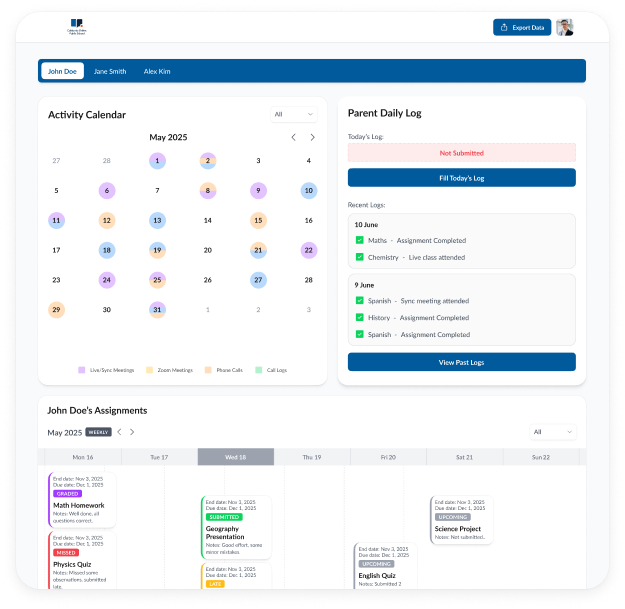Switch to the Jane Smith tab
Viewport: 625px width, 609px height.
[x=110, y=71]
